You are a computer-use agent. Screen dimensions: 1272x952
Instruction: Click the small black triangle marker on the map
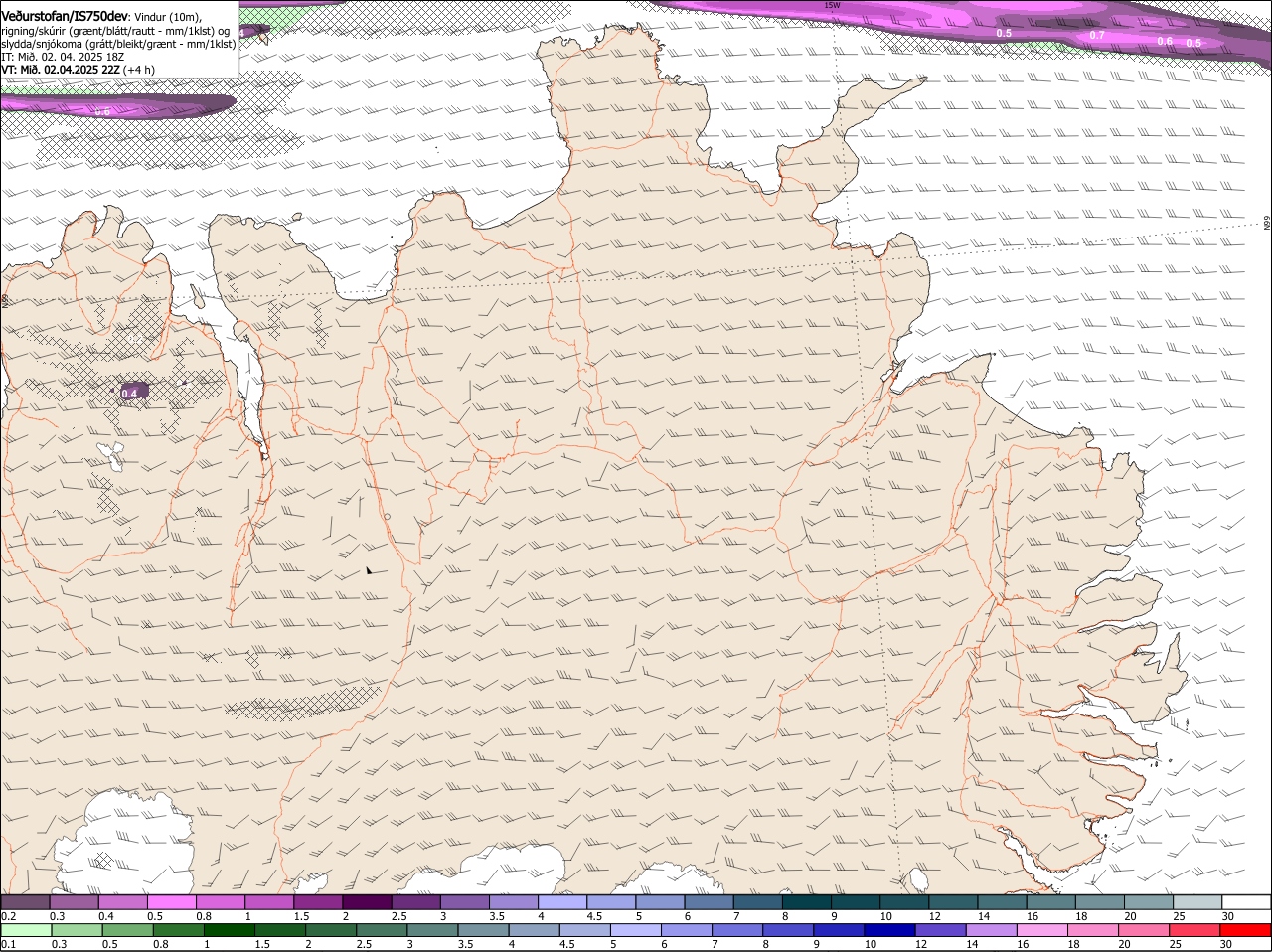369,570
